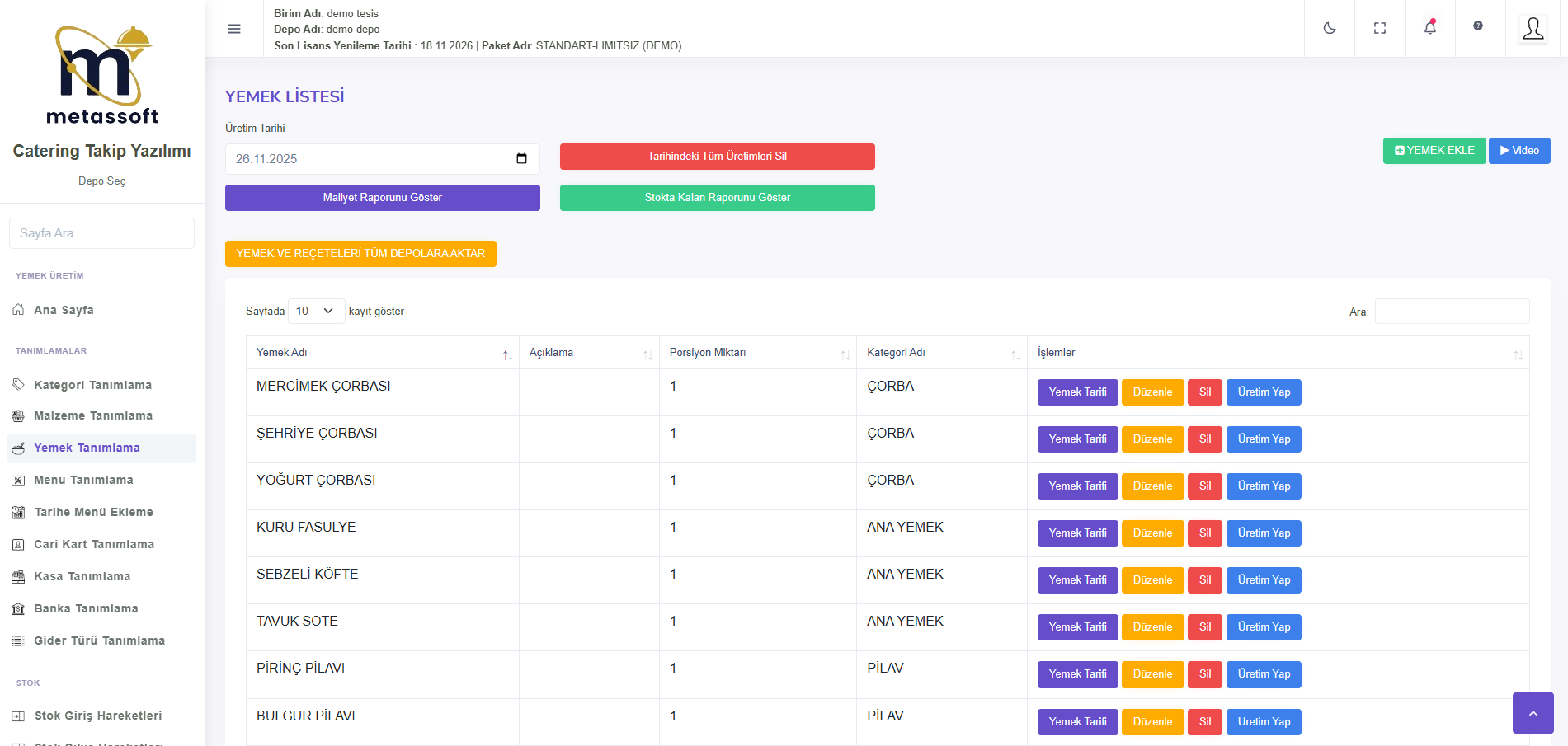Toggle fullscreen mode icon
Viewport: 1568px width, 746px height.
point(1380,29)
